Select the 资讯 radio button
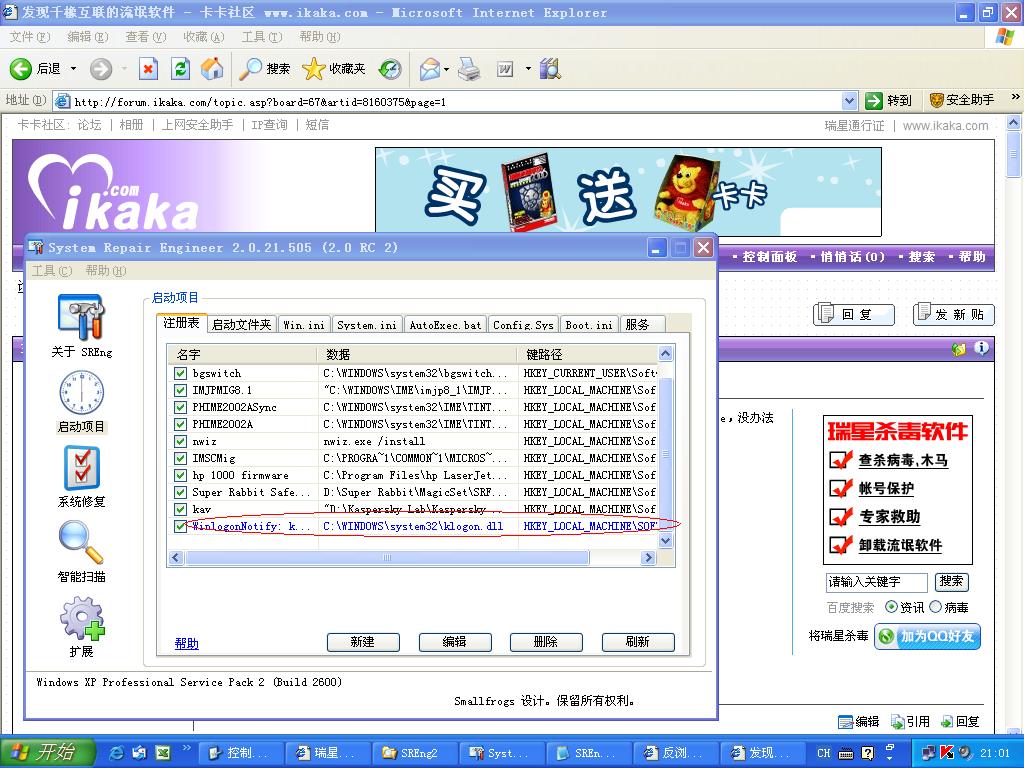The height and width of the screenshot is (768, 1024). coord(891,607)
